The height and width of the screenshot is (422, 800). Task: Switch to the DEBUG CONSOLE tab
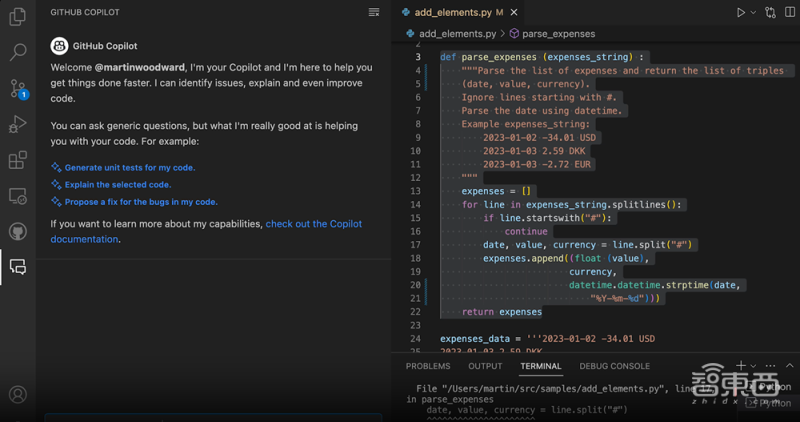coord(614,366)
